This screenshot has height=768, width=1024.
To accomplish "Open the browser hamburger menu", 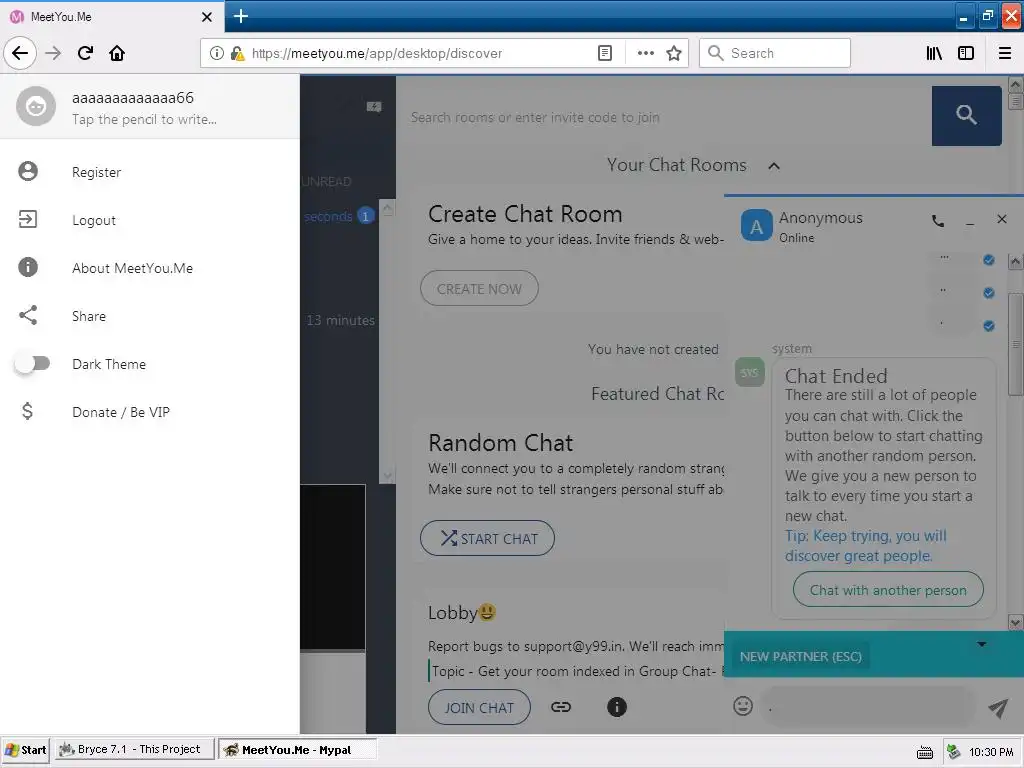I will point(1005,53).
